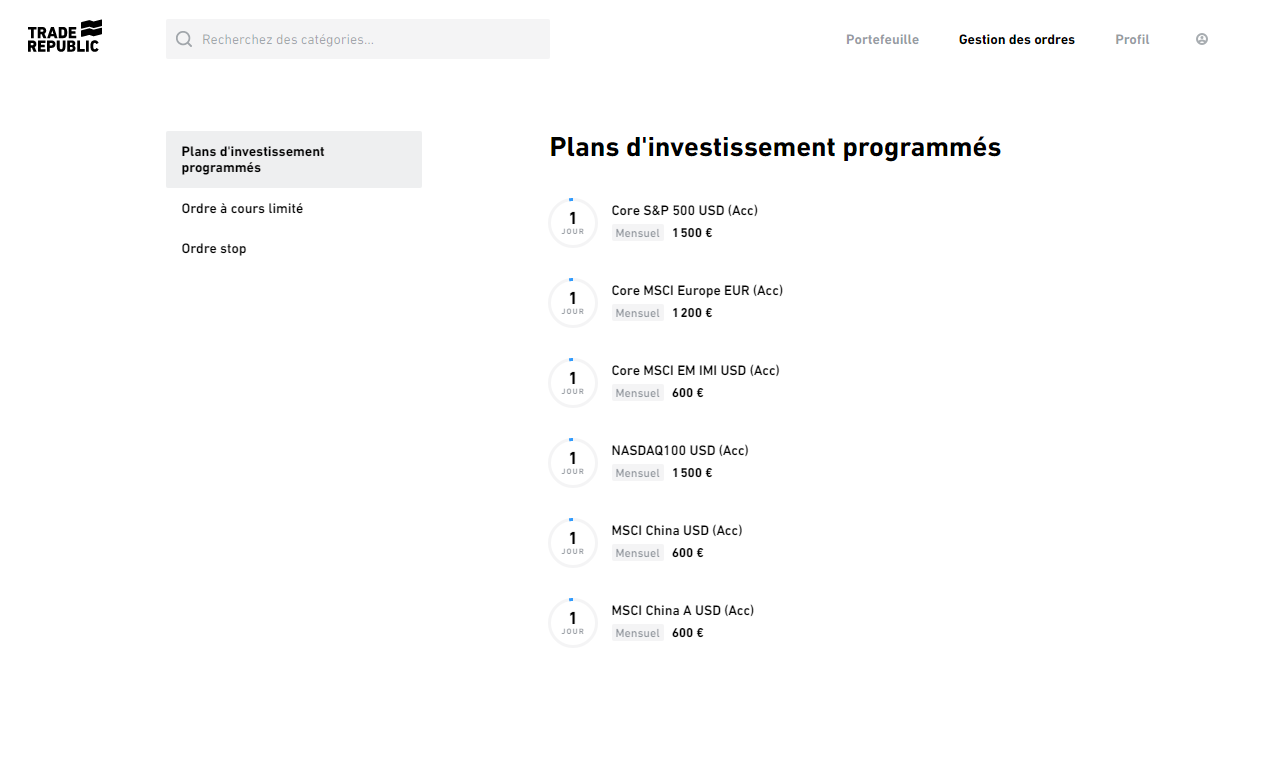The height and width of the screenshot is (757, 1263).
Task: Click the 1 200 € amount of Core MSCI Europe
Action: coord(692,313)
